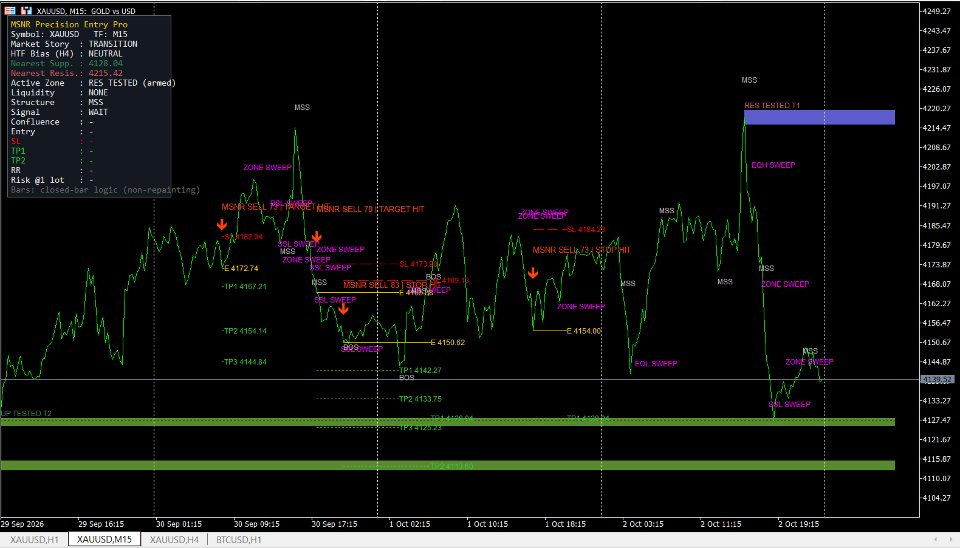Click the yellow E 4154.00 entry line
Image resolution: width=960 pixels, height=548 pixels.
coord(550,331)
